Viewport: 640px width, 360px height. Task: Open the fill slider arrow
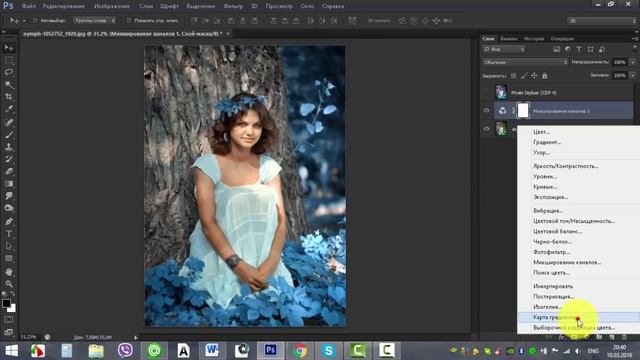pos(633,76)
